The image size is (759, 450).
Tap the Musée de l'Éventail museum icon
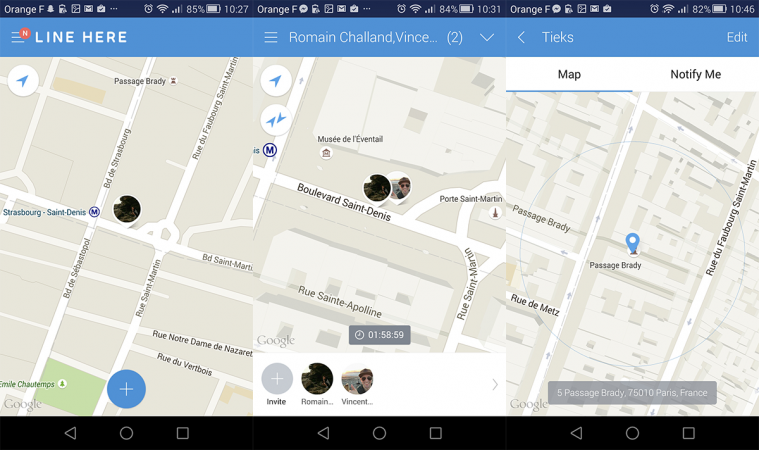(326, 153)
